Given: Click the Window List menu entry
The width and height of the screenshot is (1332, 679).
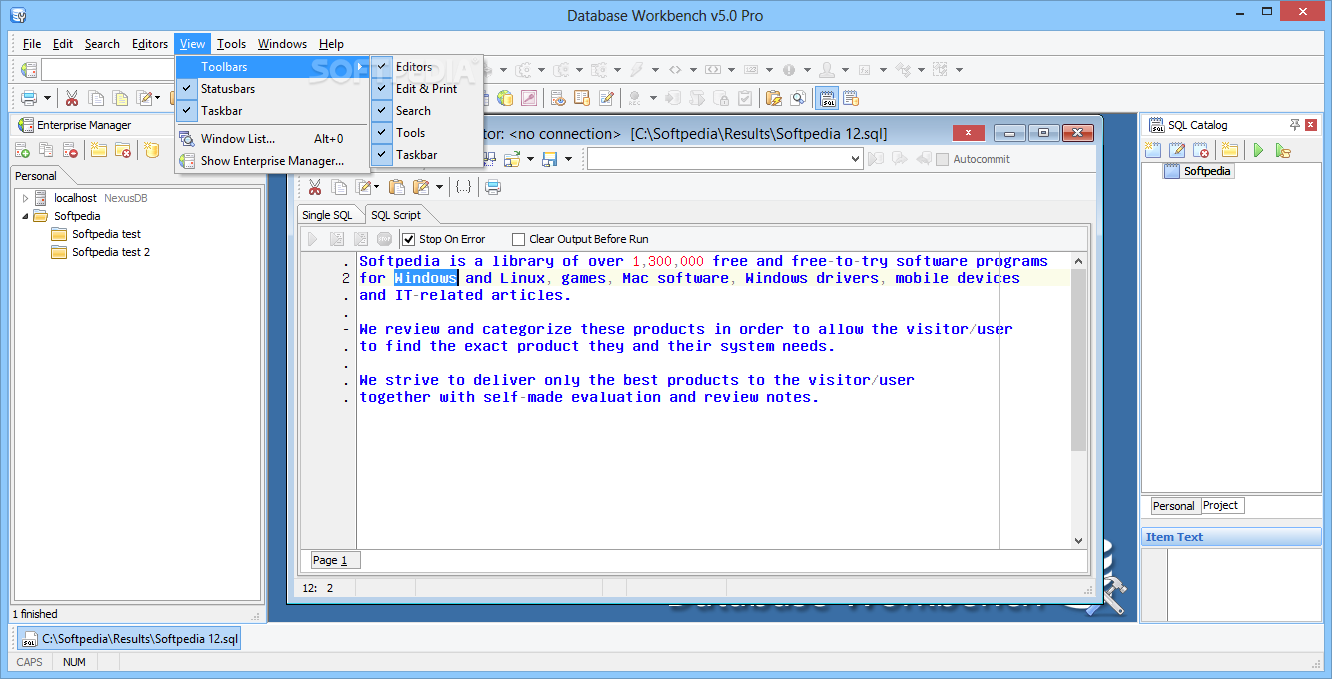Looking at the screenshot, I should click(272, 139).
